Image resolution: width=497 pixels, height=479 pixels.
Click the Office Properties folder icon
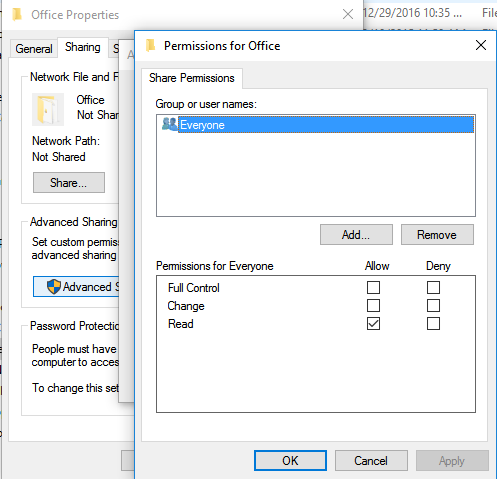pos(17,14)
